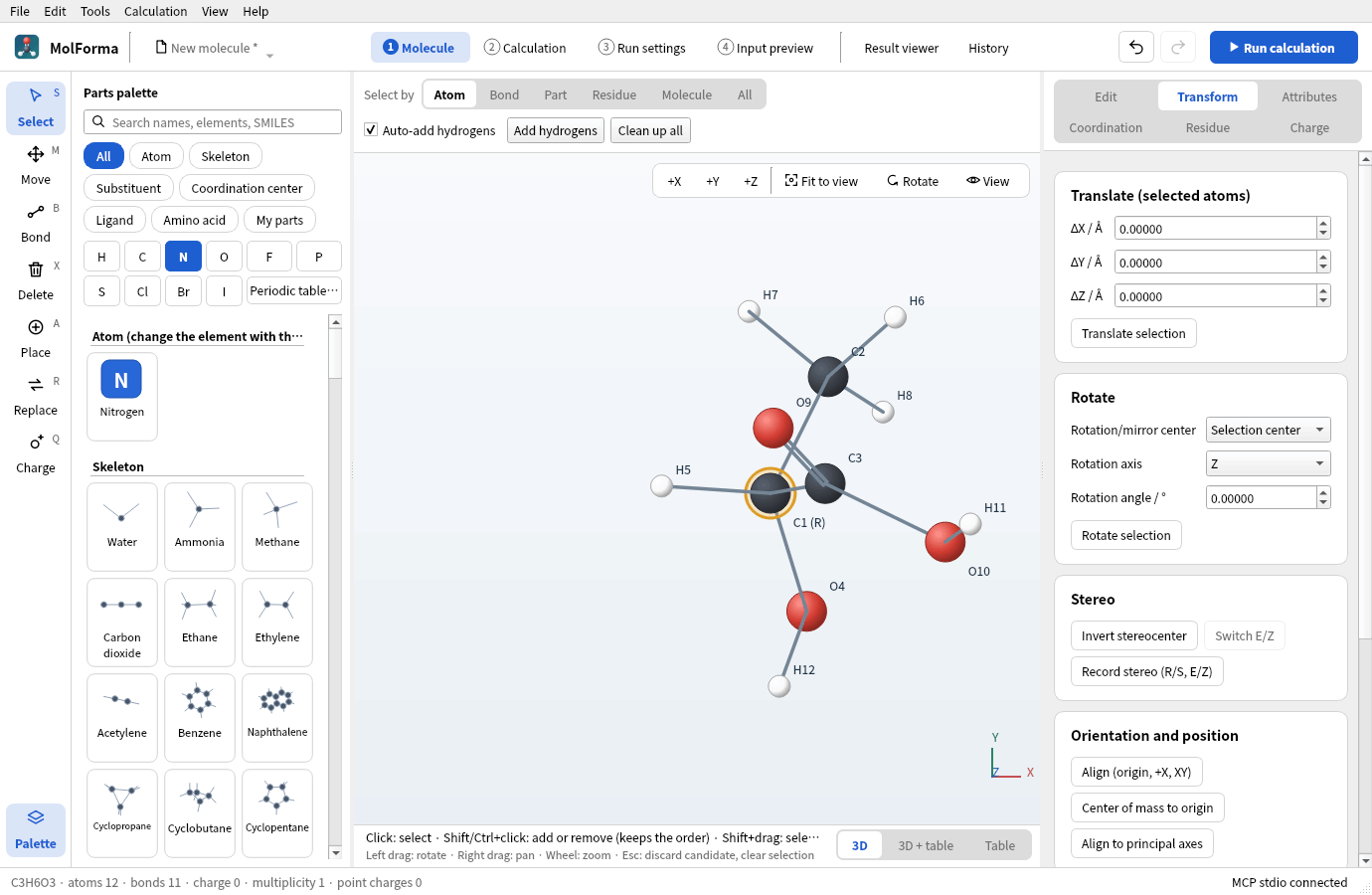Open the Periodic table element picker
Image resolution: width=1372 pixels, height=895 pixels.
(294, 290)
